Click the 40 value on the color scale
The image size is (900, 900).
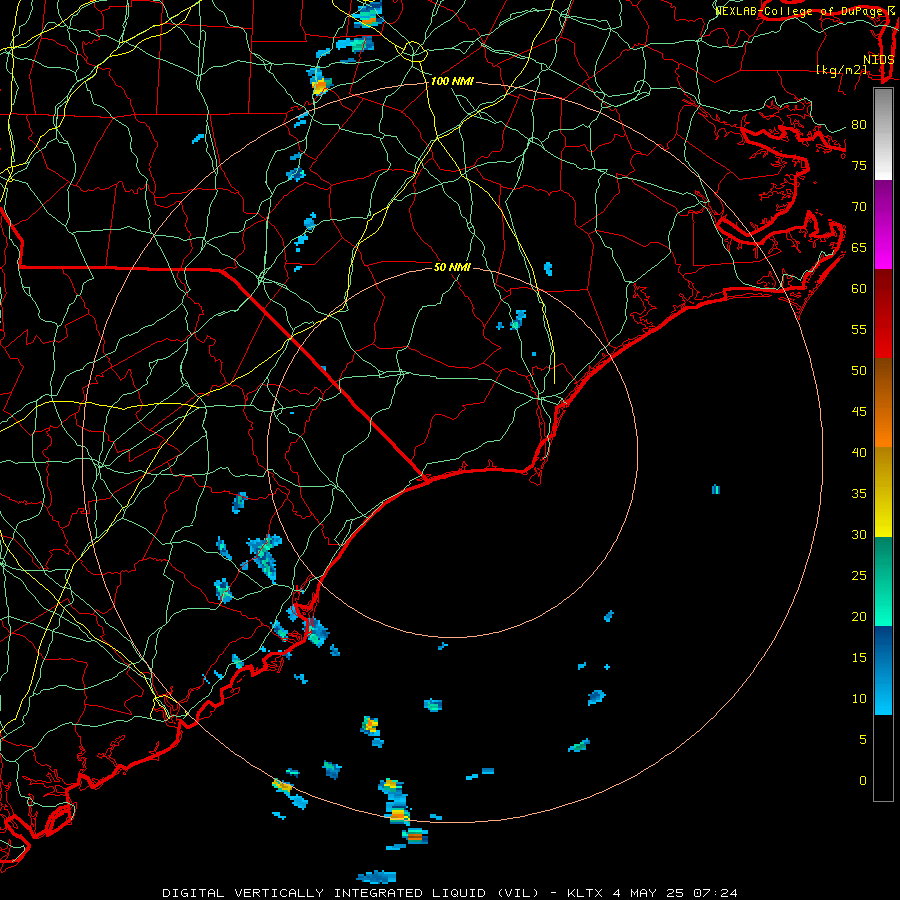(x=859, y=453)
